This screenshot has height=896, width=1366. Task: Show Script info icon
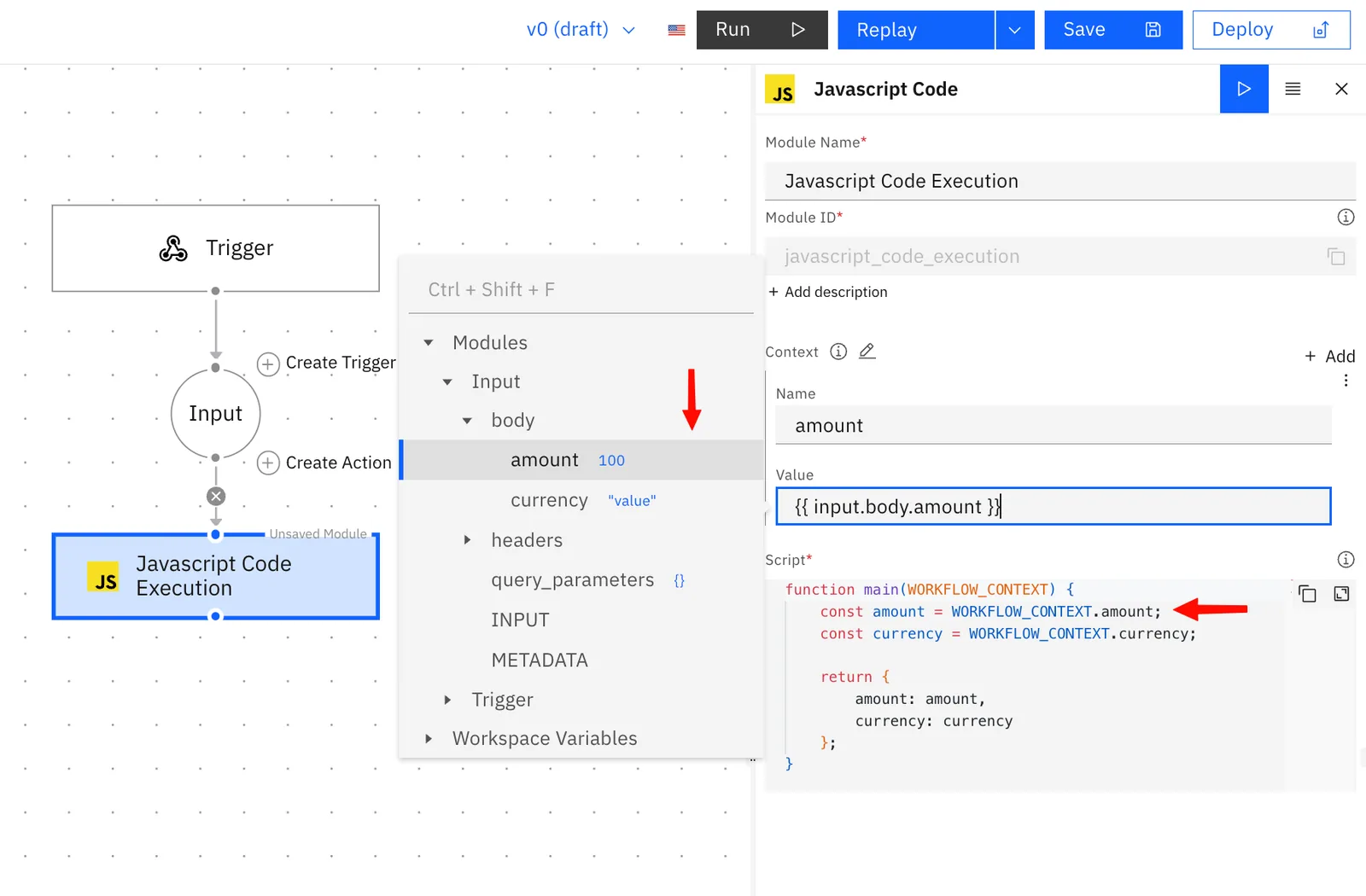click(1346, 559)
